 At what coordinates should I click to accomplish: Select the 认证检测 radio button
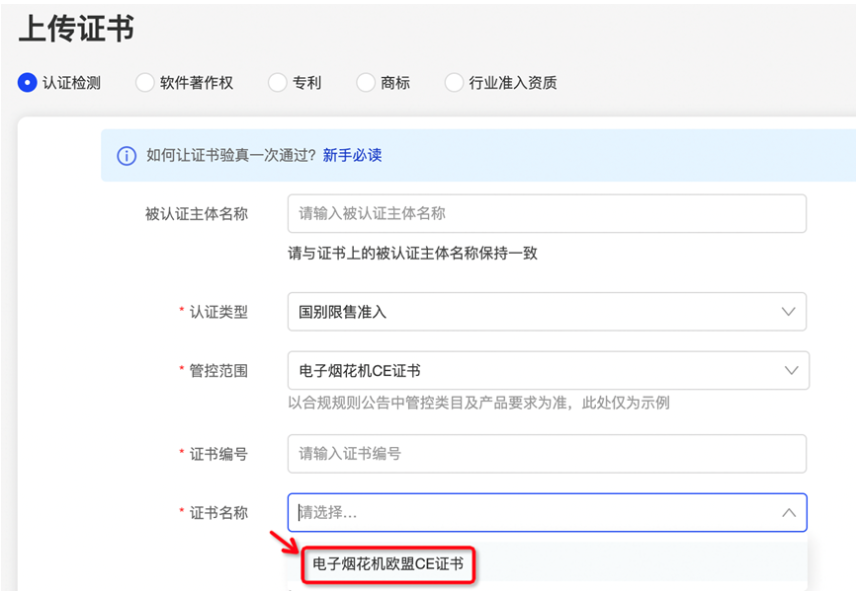27,83
